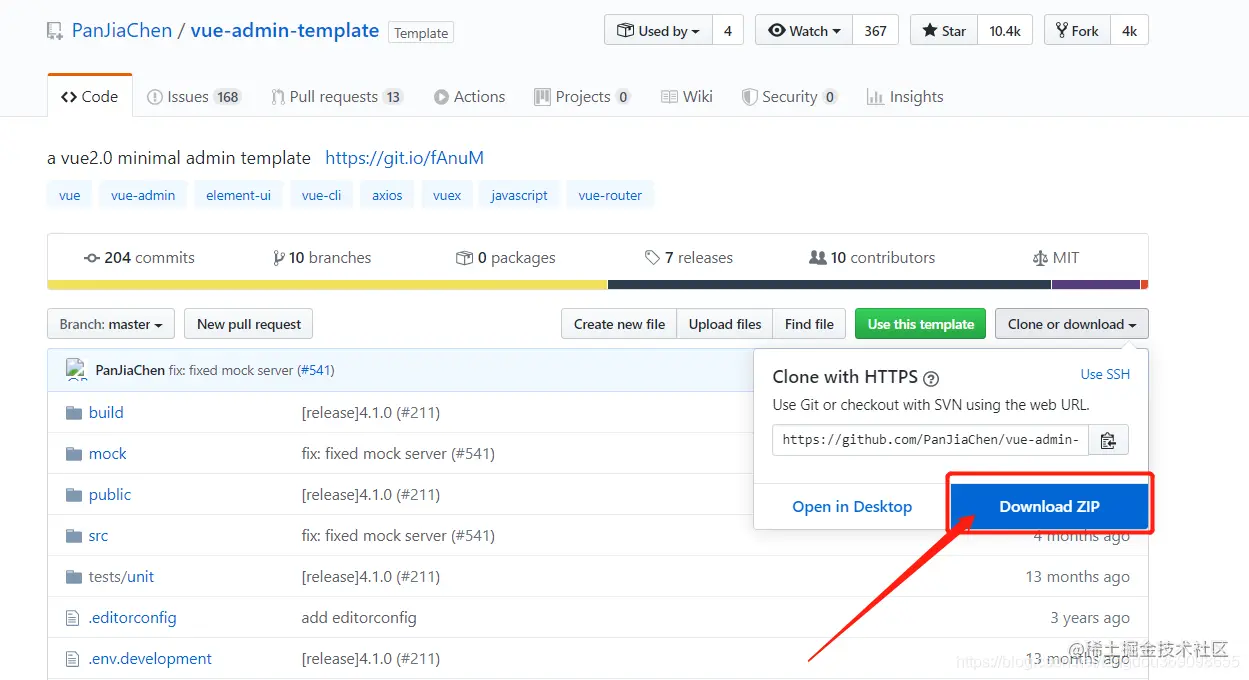Switch to Use SSH
This screenshot has height=680, width=1249.
[1105, 374]
